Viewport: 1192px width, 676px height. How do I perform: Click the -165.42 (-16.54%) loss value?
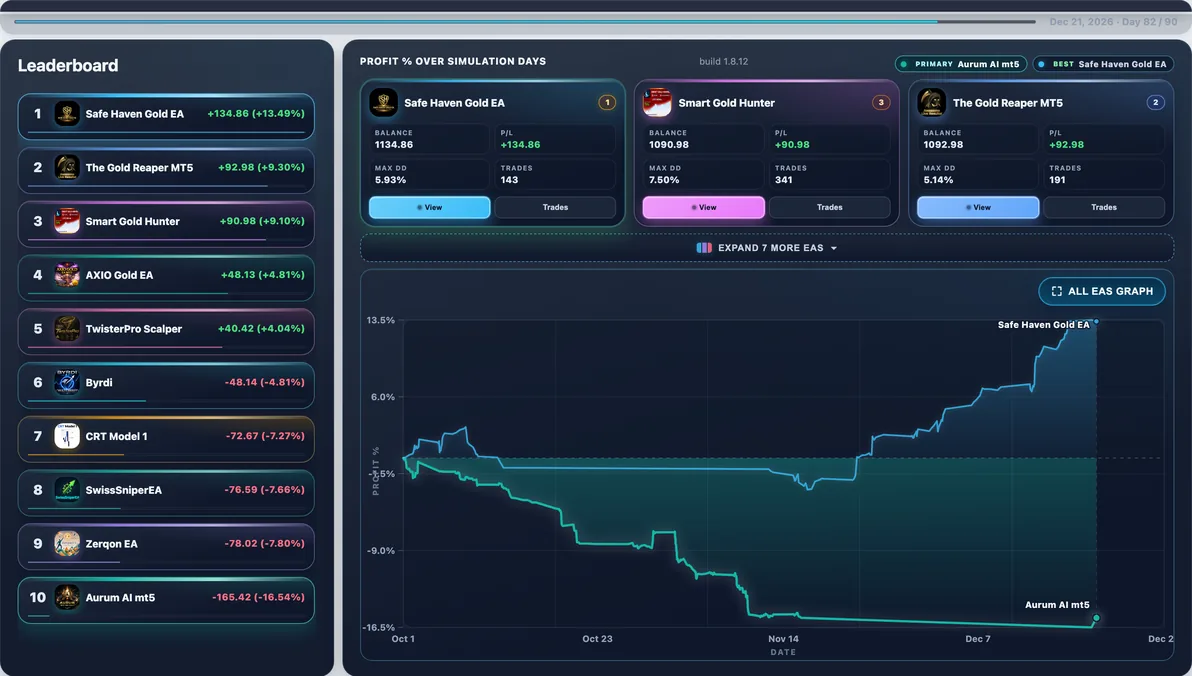tap(258, 598)
